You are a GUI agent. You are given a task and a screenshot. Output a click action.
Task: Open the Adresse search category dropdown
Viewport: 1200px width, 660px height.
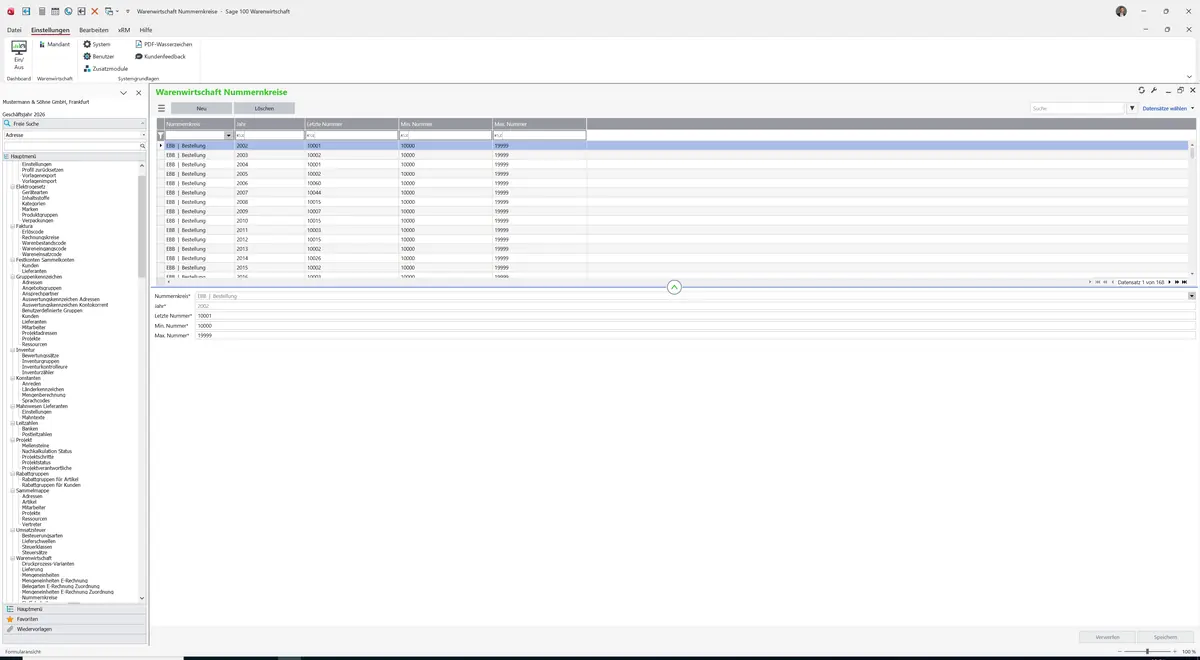(x=143, y=135)
